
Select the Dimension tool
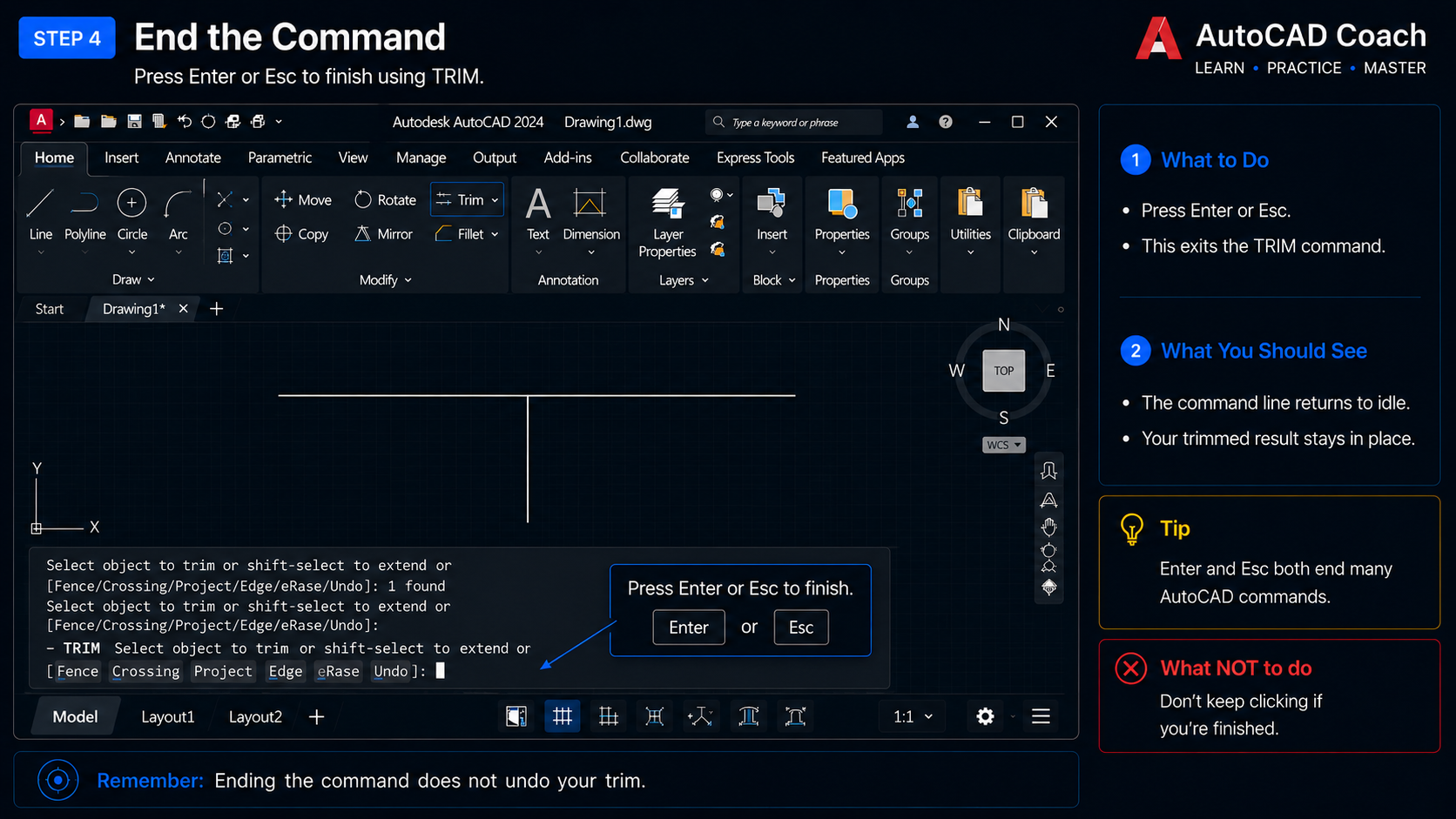pyautogui.click(x=591, y=215)
